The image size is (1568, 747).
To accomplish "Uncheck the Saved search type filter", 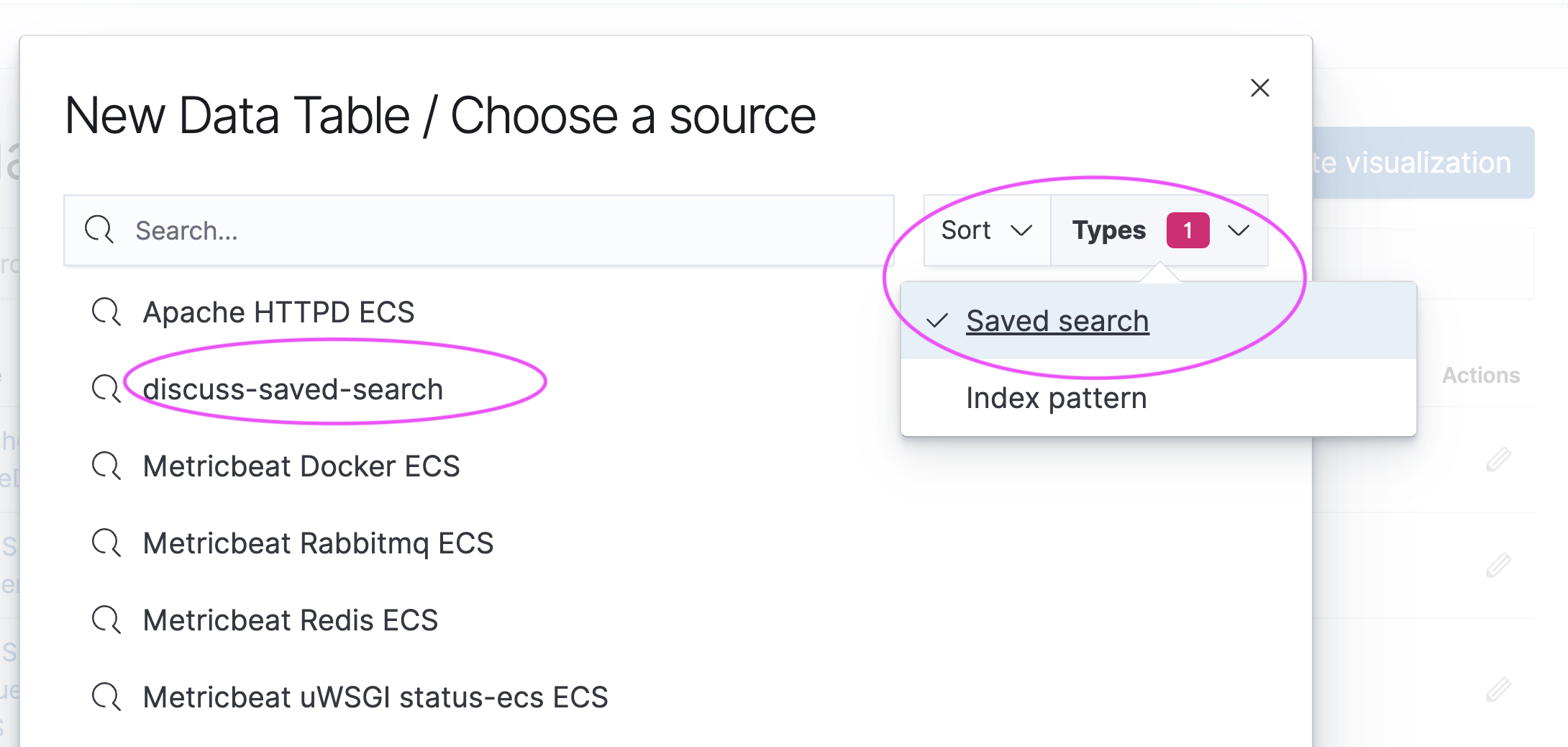I will [x=1057, y=321].
